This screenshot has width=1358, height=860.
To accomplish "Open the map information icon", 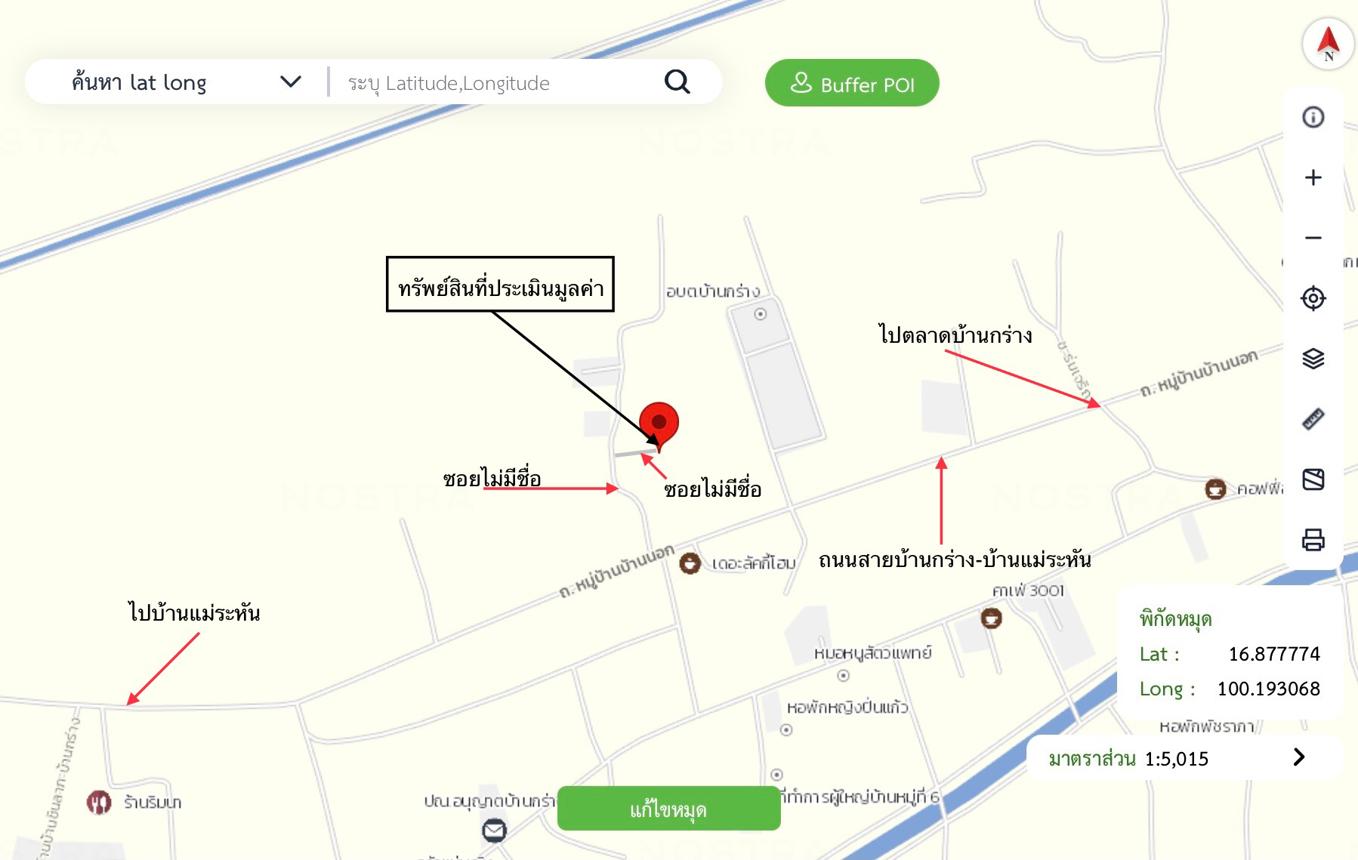I will [x=1313, y=117].
